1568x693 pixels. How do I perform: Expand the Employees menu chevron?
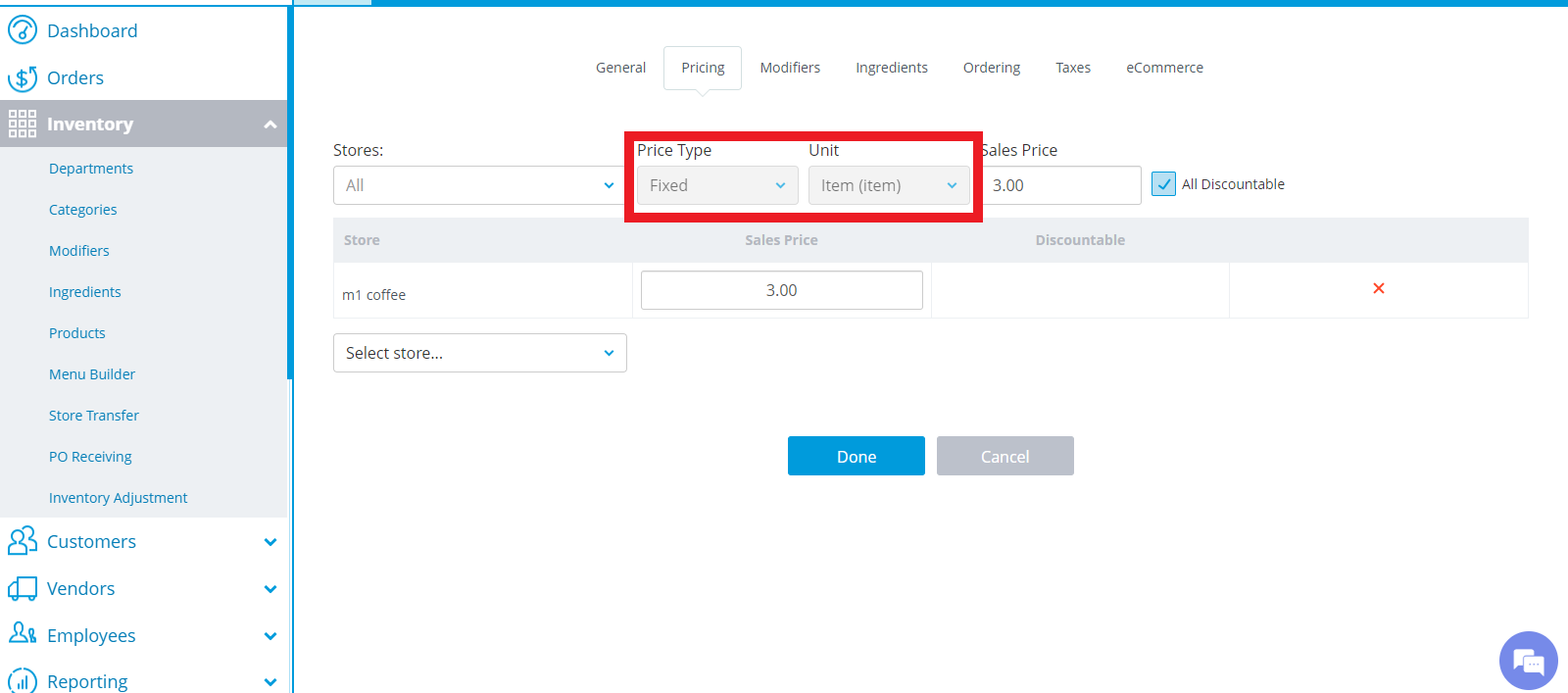tap(270, 636)
